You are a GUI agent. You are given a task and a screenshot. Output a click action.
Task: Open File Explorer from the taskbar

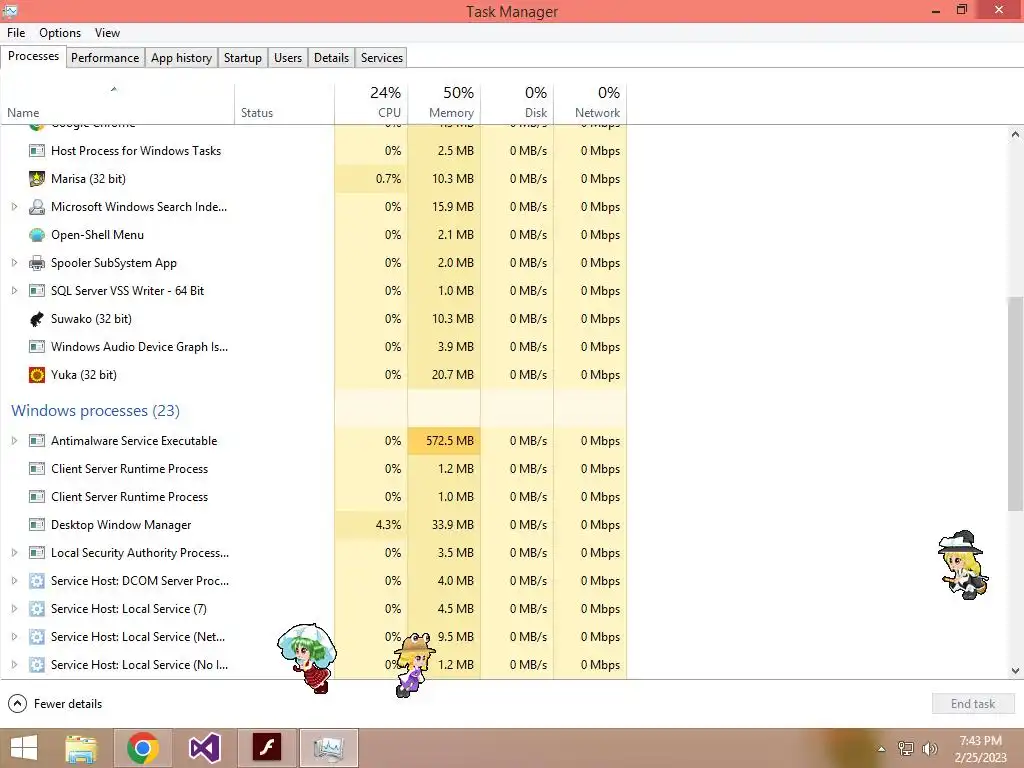(x=81, y=748)
